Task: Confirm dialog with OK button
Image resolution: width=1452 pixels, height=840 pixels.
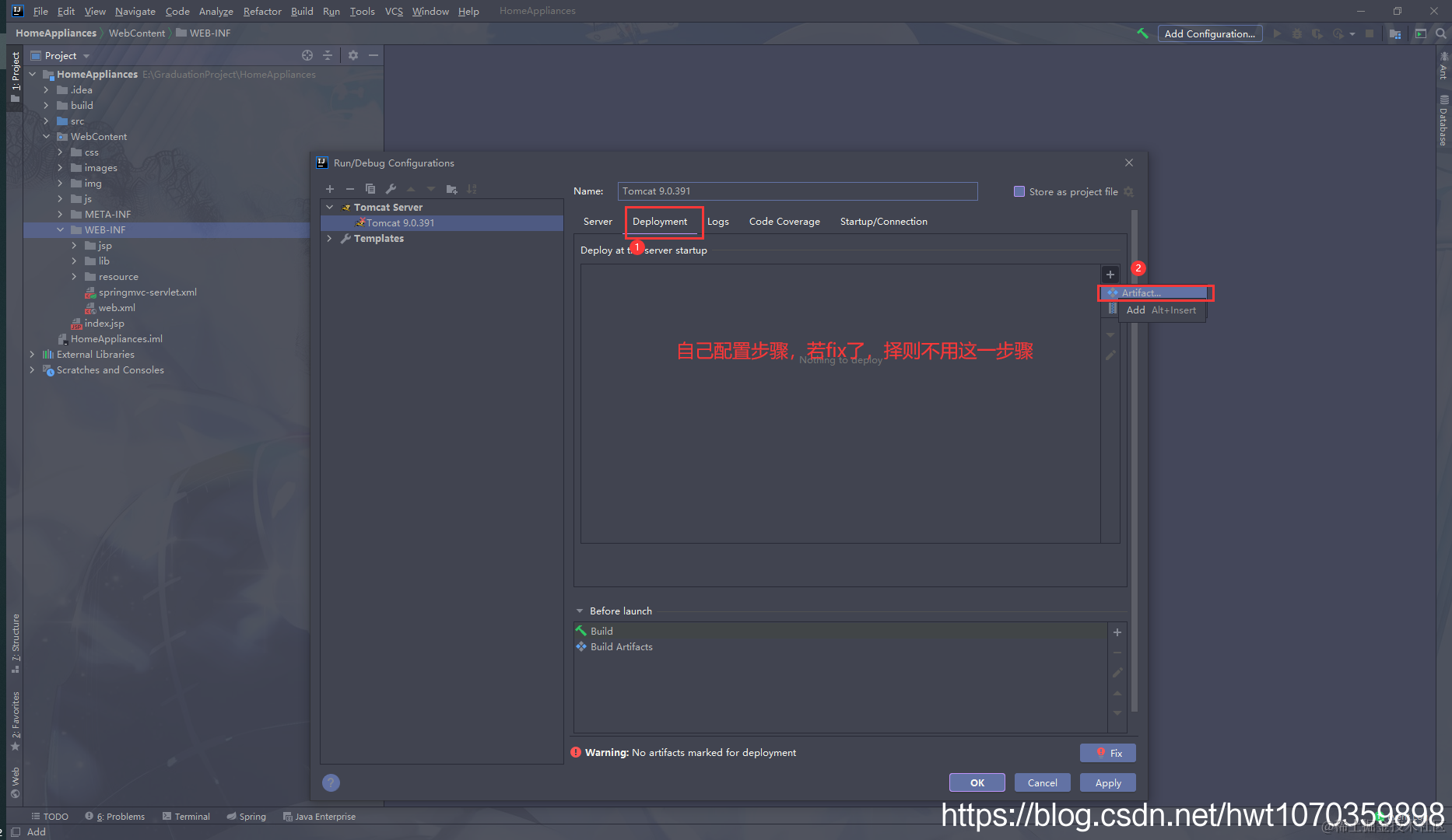Action: (977, 782)
